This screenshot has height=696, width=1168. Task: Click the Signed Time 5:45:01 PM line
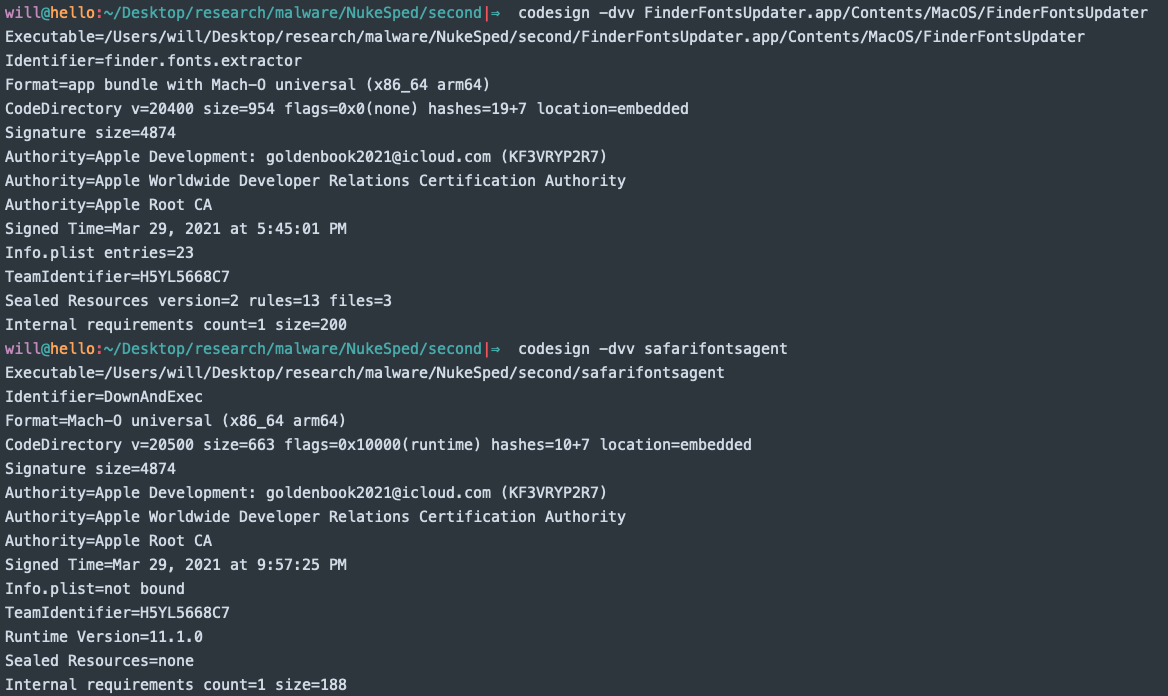[176, 229]
